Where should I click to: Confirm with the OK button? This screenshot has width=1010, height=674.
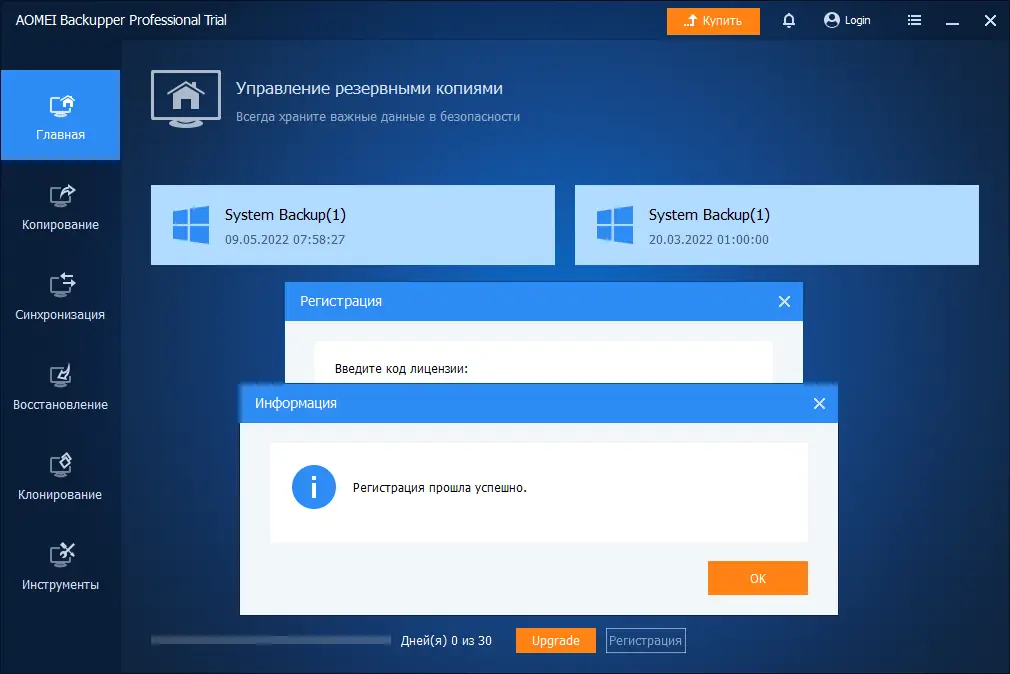[758, 578]
